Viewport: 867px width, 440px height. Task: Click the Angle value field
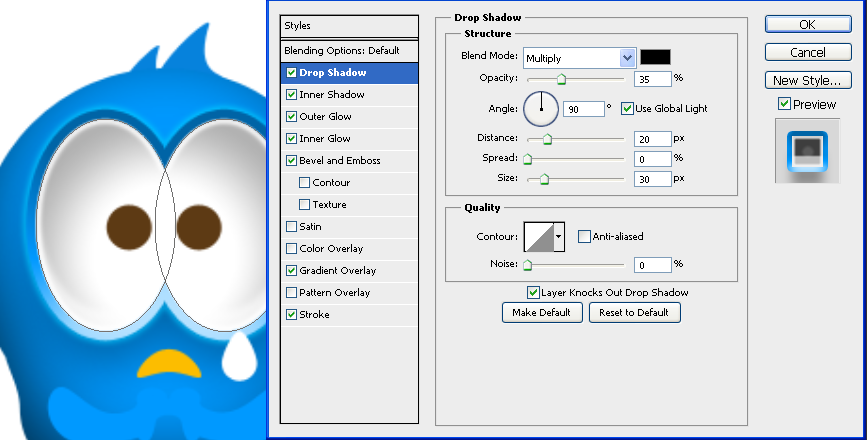pyautogui.click(x=584, y=109)
